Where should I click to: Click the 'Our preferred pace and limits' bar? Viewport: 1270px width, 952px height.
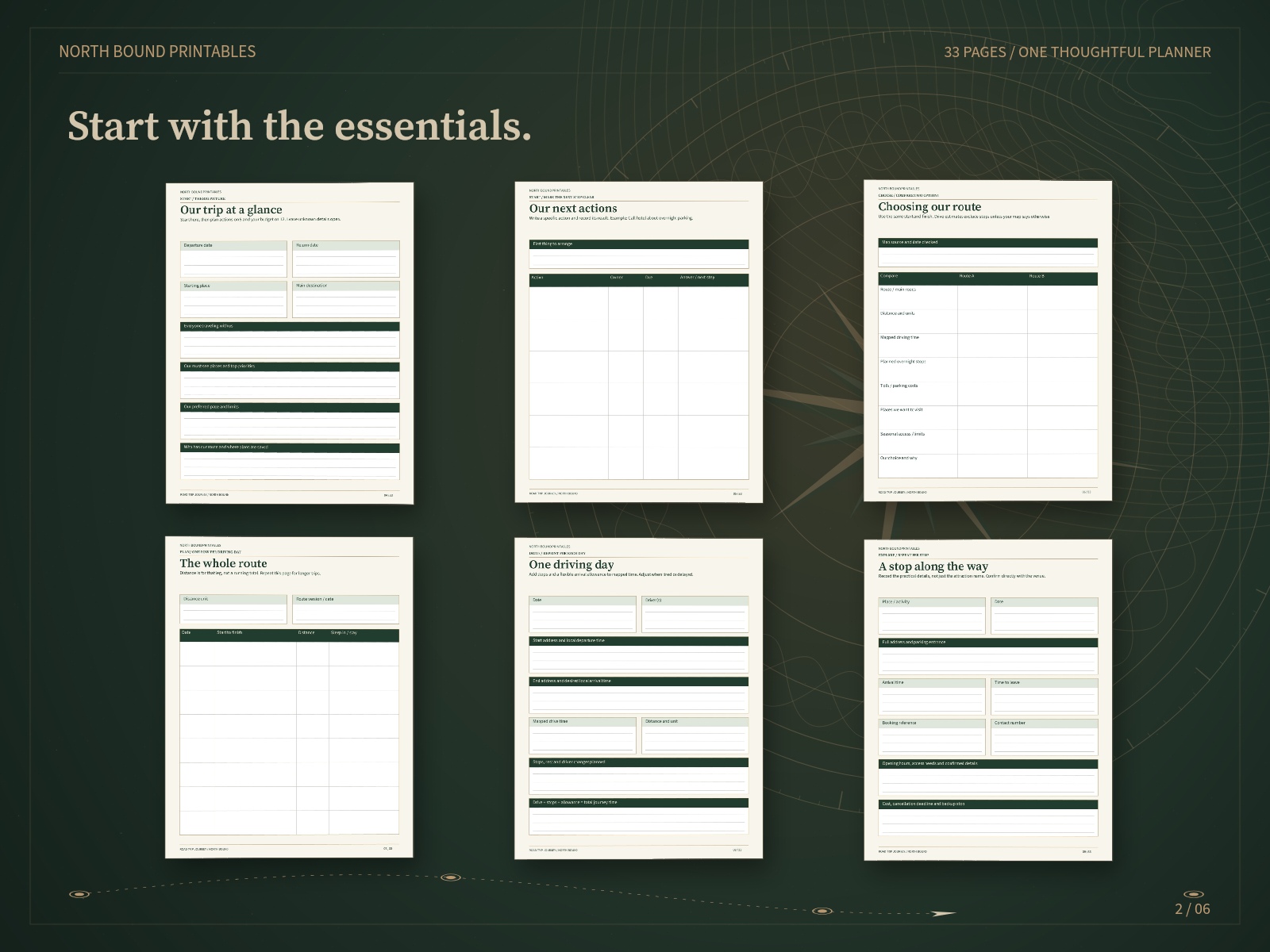(x=290, y=407)
